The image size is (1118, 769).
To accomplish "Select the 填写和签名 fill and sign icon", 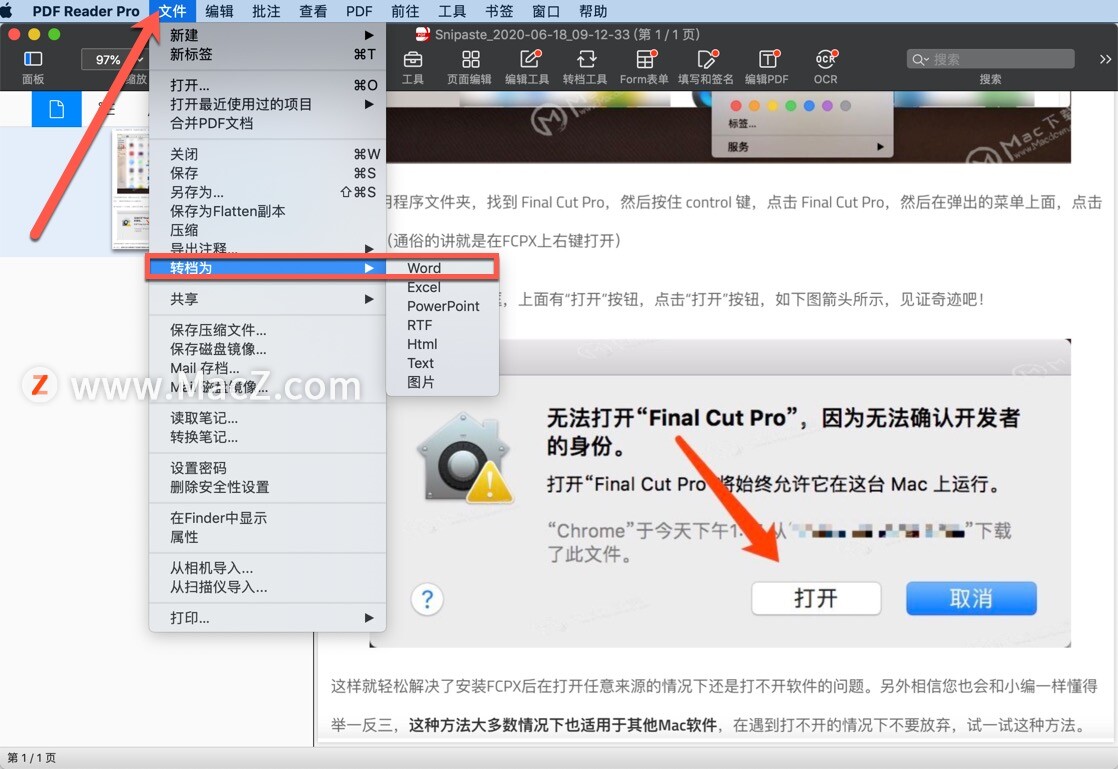I will 706,59.
